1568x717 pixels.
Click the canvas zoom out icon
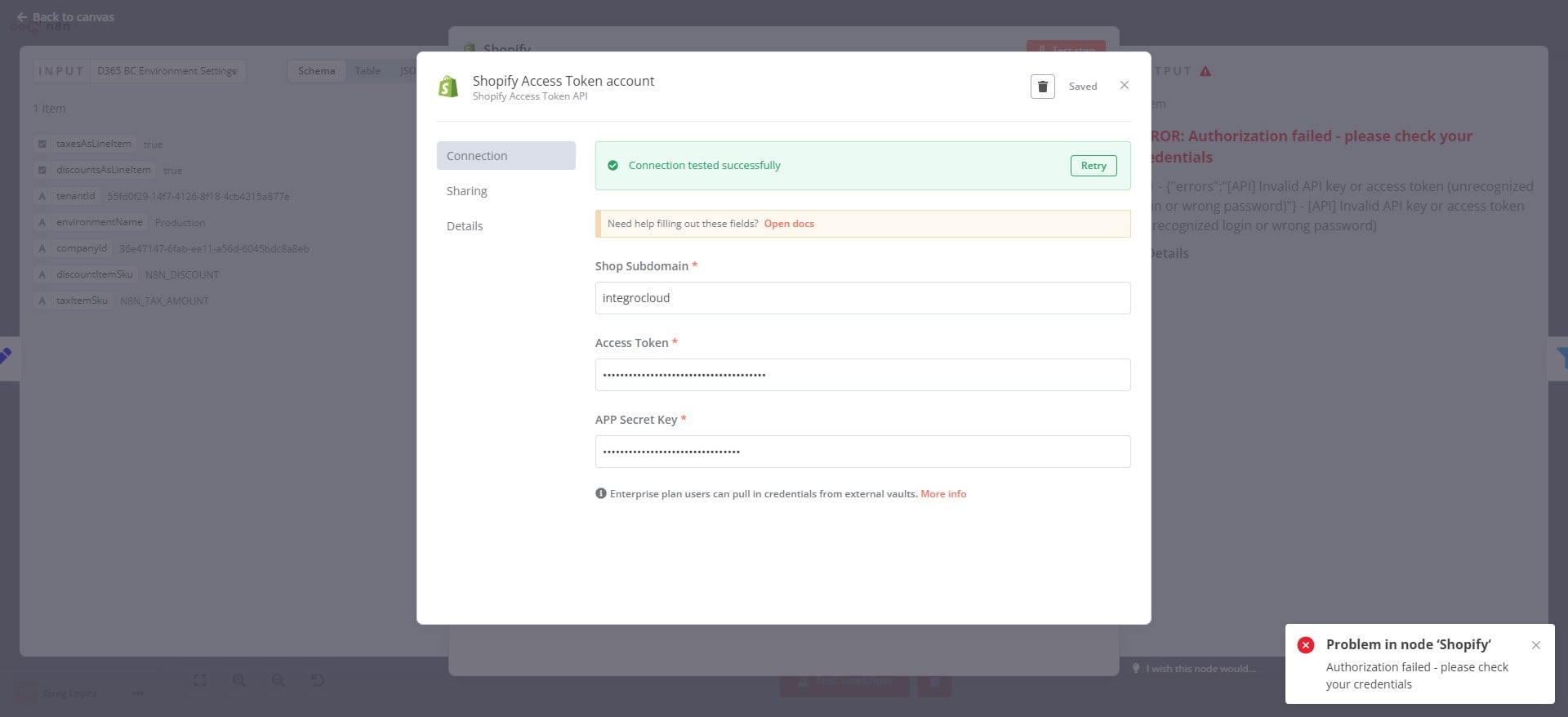coord(278,680)
